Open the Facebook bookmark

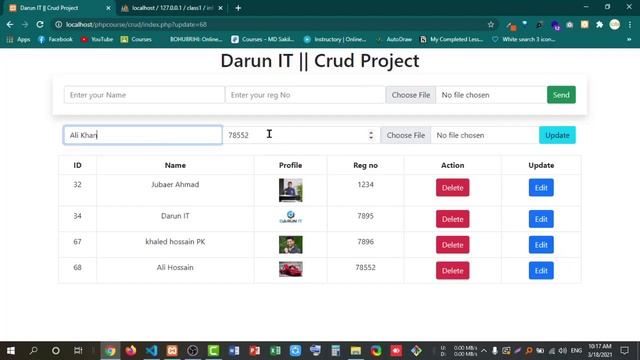tap(55, 39)
